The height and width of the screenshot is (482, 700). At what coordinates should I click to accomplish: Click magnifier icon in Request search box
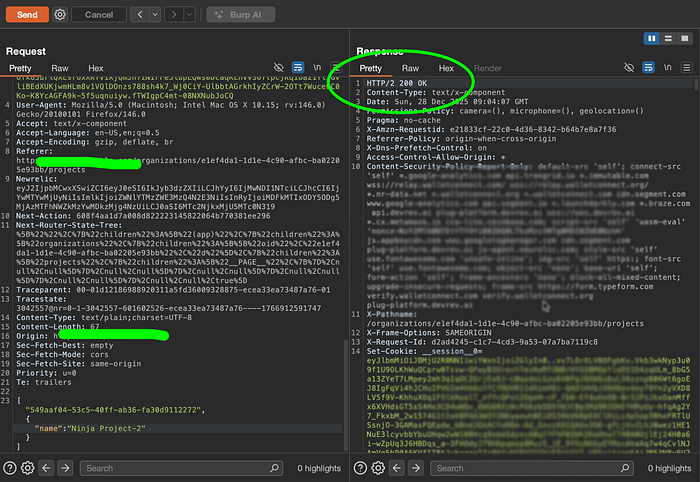[x=274, y=468]
